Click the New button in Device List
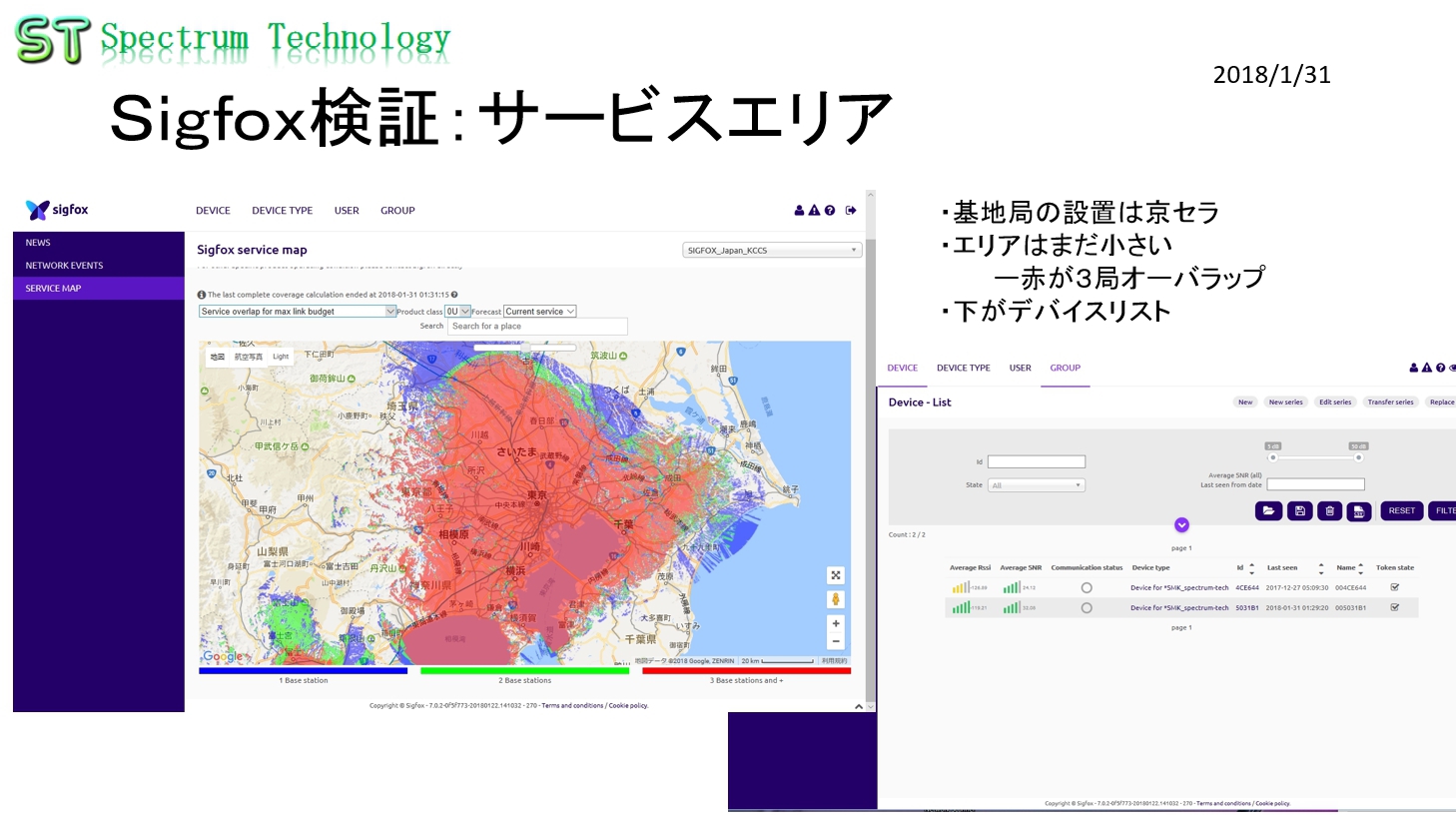Viewport: 1456px width, 818px height. point(1245,403)
